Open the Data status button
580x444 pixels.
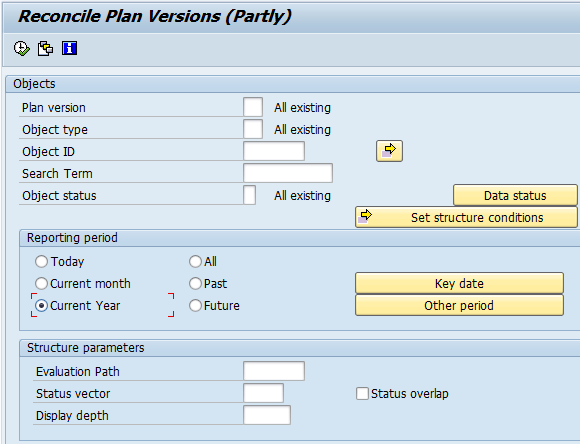(515, 195)
